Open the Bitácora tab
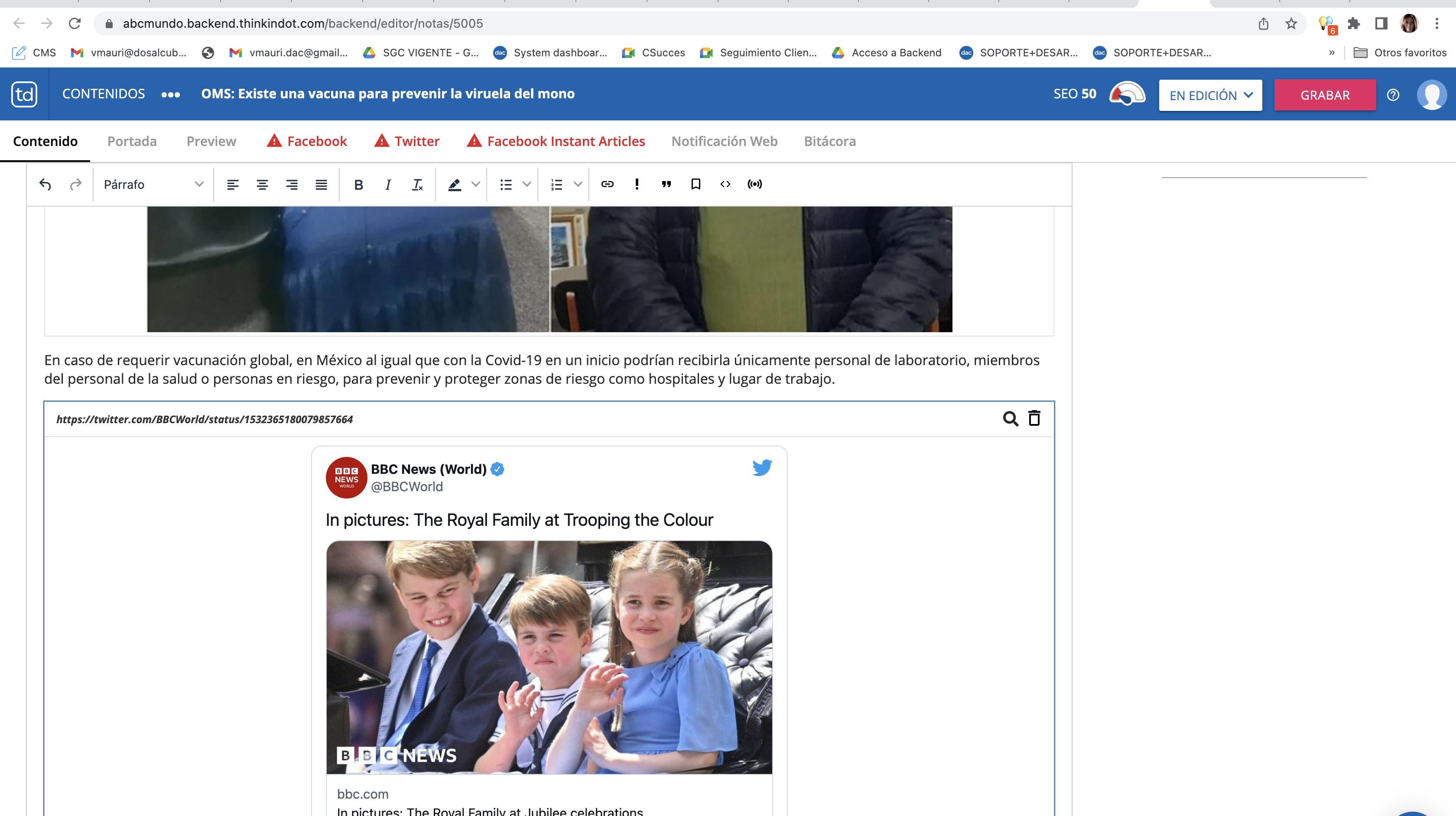The height and width of the screenshot is (816, 1456). coord(829,141)
